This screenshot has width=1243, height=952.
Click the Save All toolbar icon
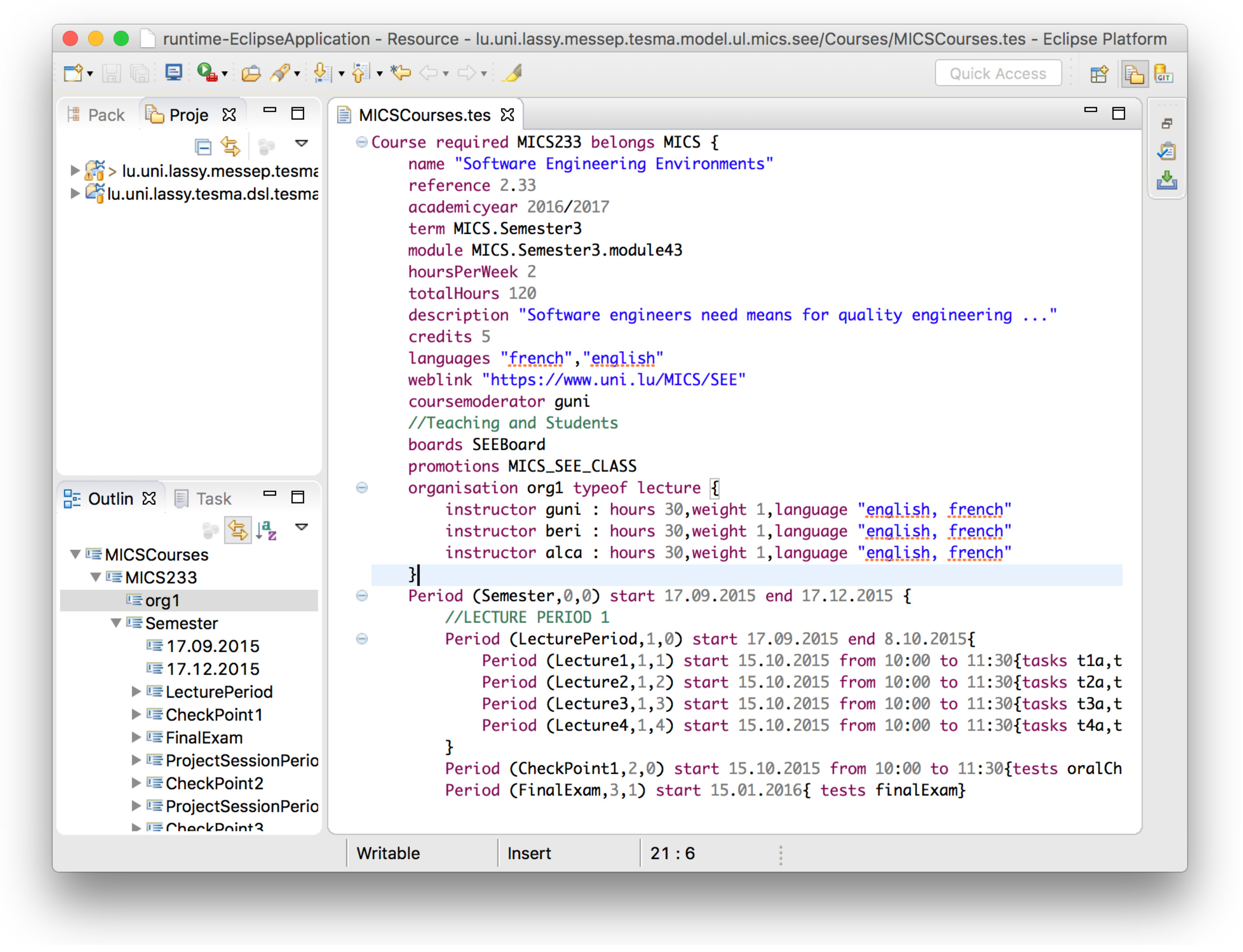[139, 73]
